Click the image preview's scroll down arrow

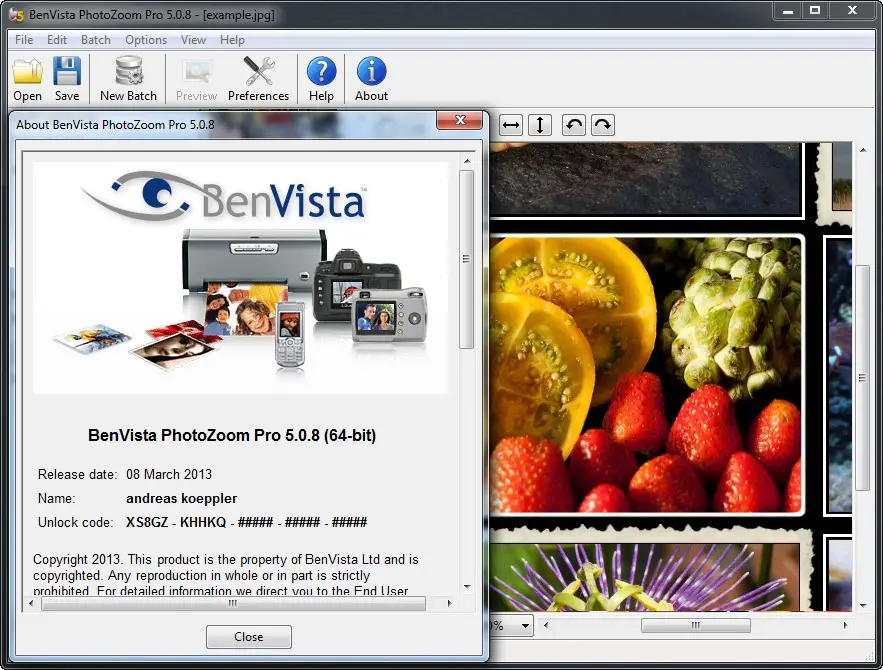coord(863,606)
